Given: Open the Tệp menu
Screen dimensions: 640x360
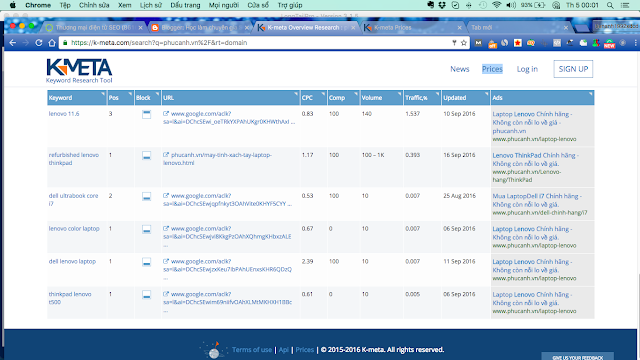Looking at the screenshot, I should 65,5.
